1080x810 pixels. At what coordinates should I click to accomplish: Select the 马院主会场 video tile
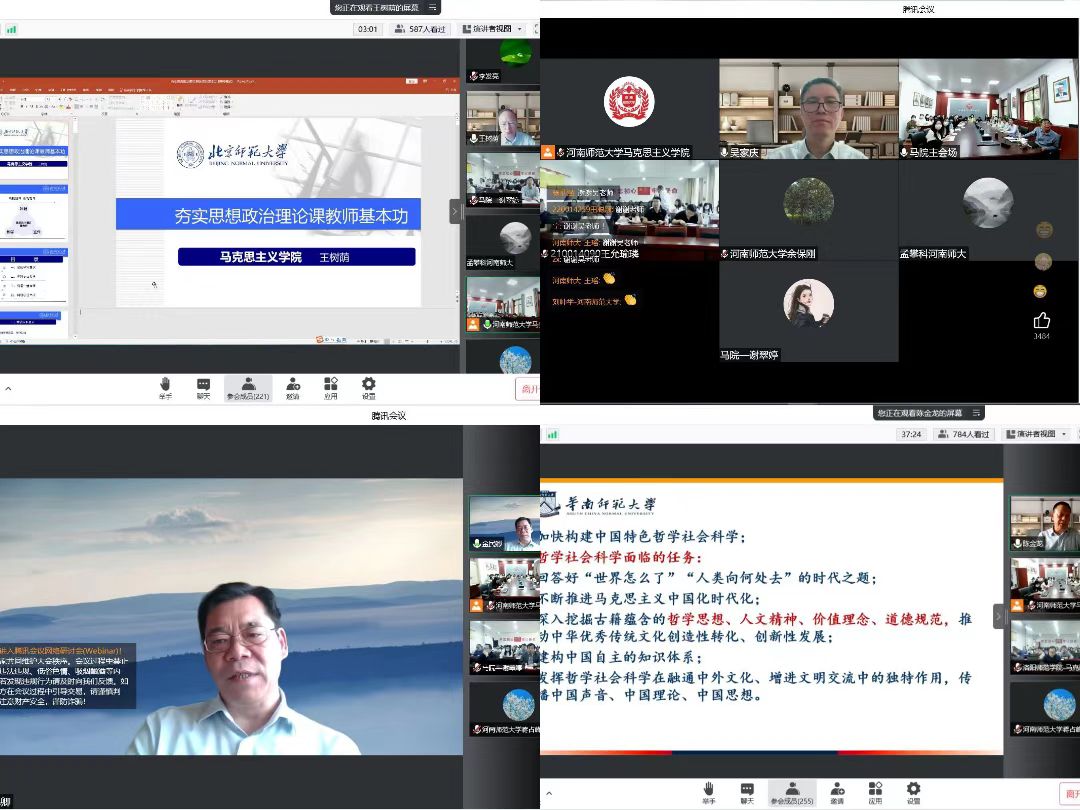click(x=988, y=108)
